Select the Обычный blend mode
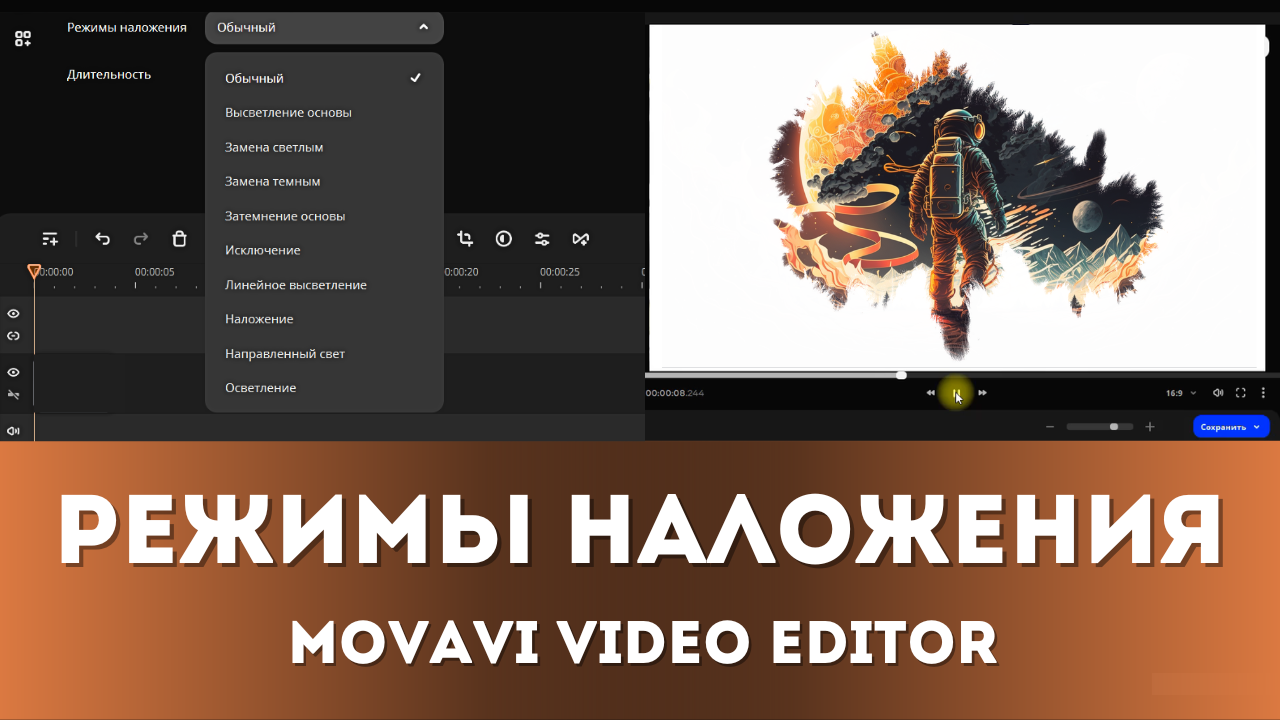This screenshot has height=720, width=1280. point(324,78)
